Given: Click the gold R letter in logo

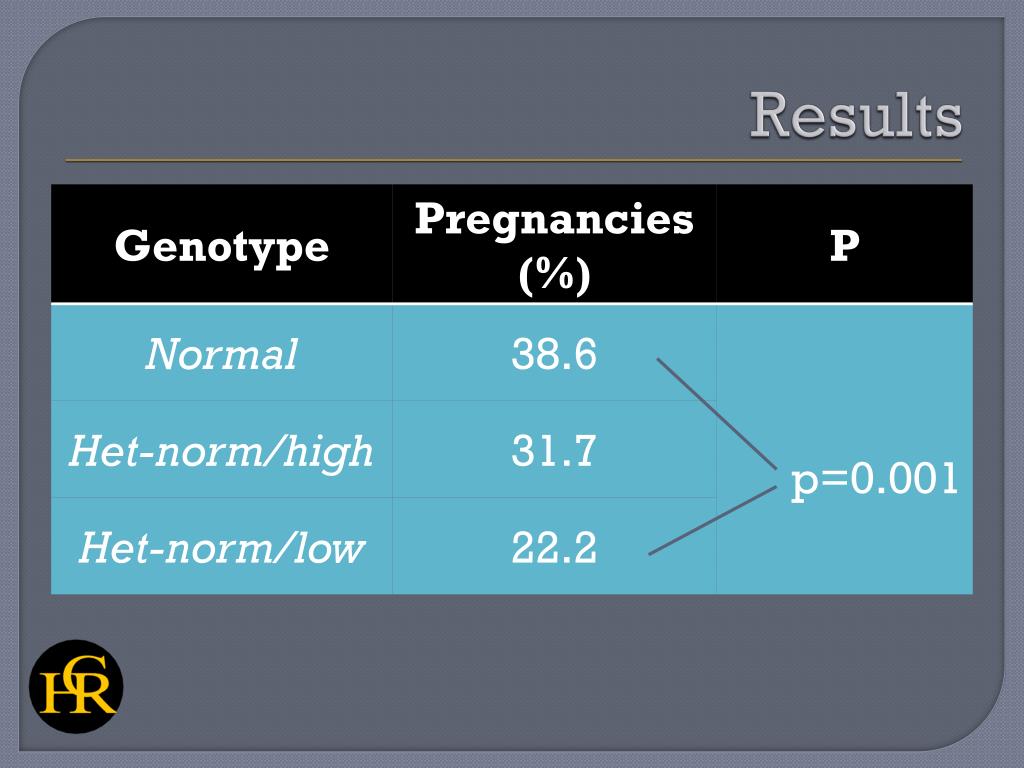Looking at the screenshot, I should point(93,695).
